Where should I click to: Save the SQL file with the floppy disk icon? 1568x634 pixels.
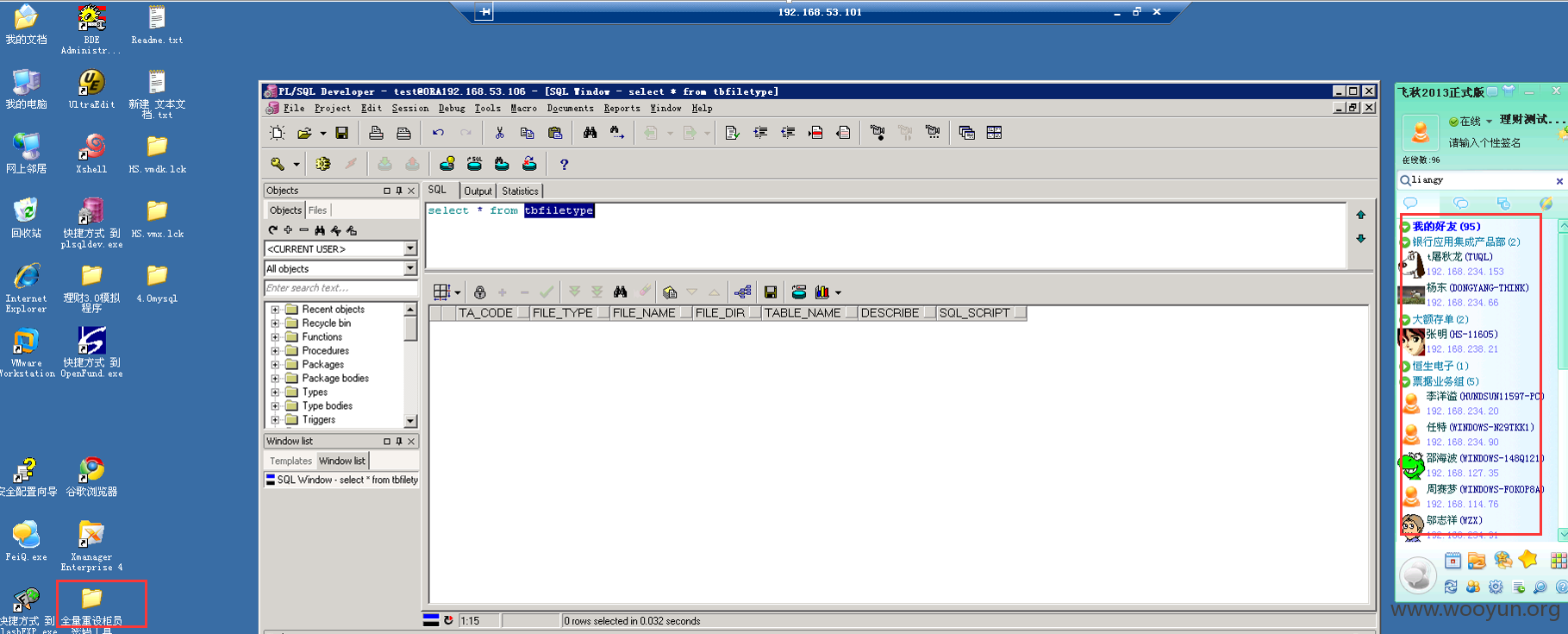[x=342, y=133]
